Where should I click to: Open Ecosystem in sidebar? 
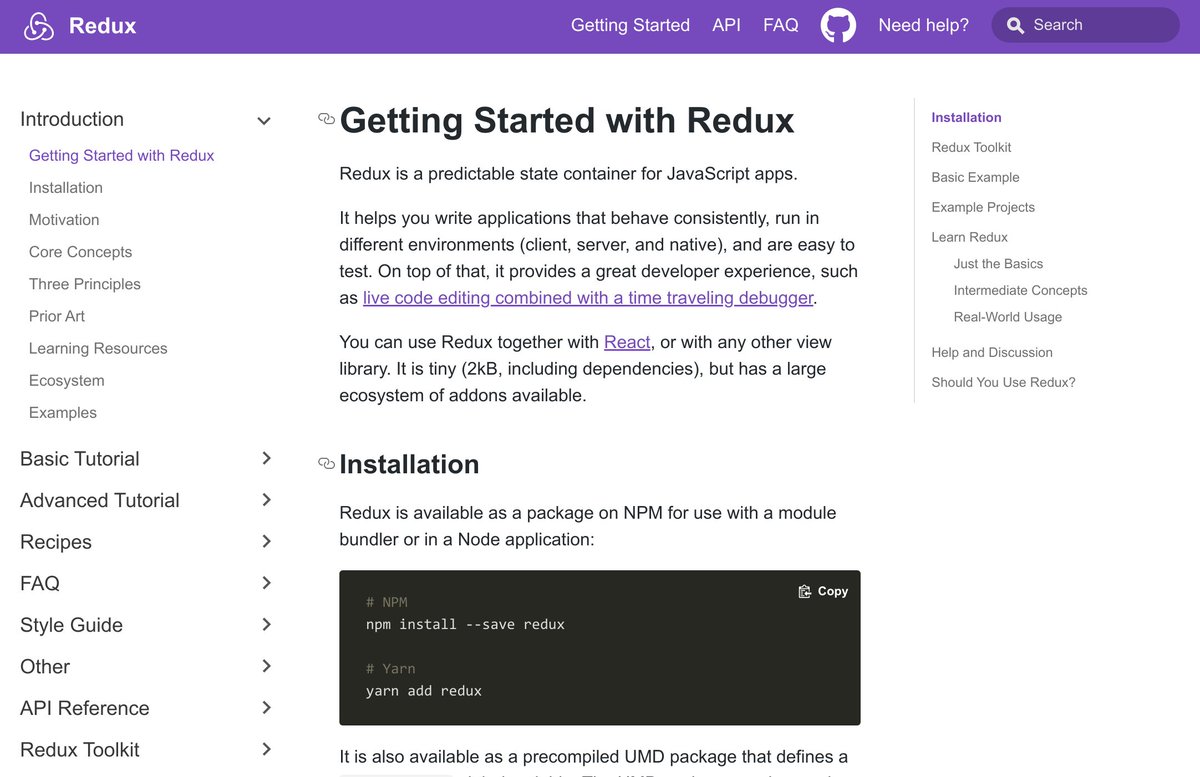tap(67, 380)
